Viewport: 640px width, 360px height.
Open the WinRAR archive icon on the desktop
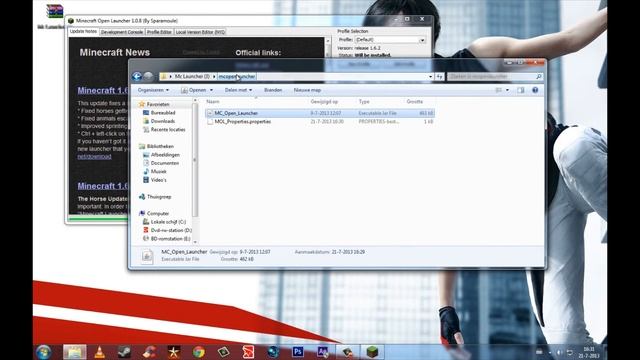pyautogui.click(x=54, y=11)
